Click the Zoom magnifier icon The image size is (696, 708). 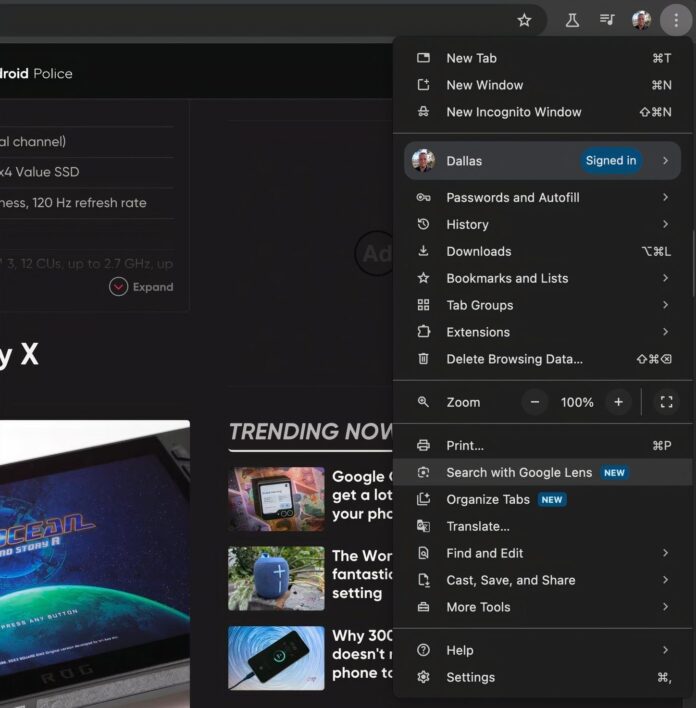point(423,402)
